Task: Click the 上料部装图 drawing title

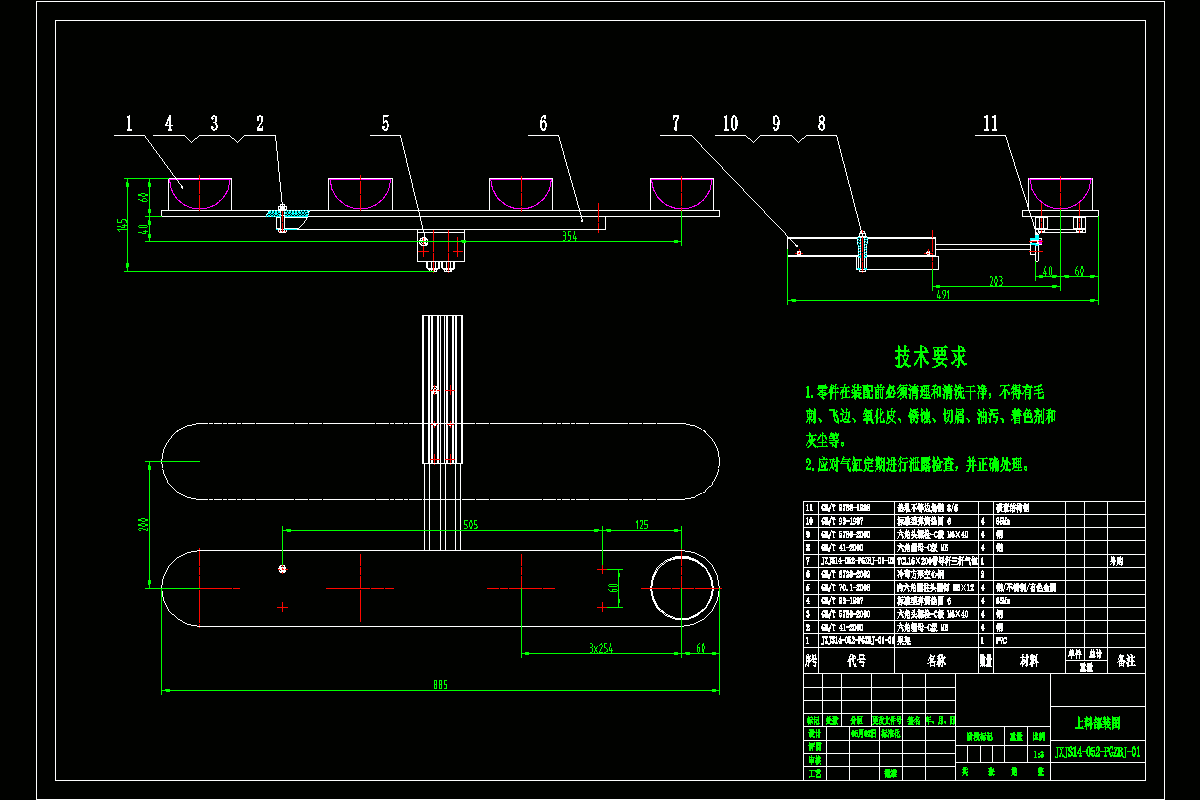Action: (x=1097, y=721)
